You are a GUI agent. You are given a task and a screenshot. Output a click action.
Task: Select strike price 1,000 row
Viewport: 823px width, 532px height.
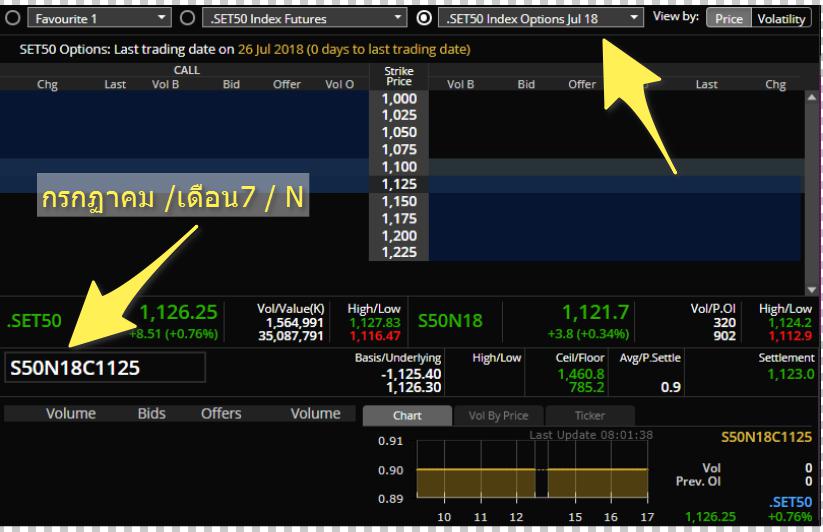(399, 99)
